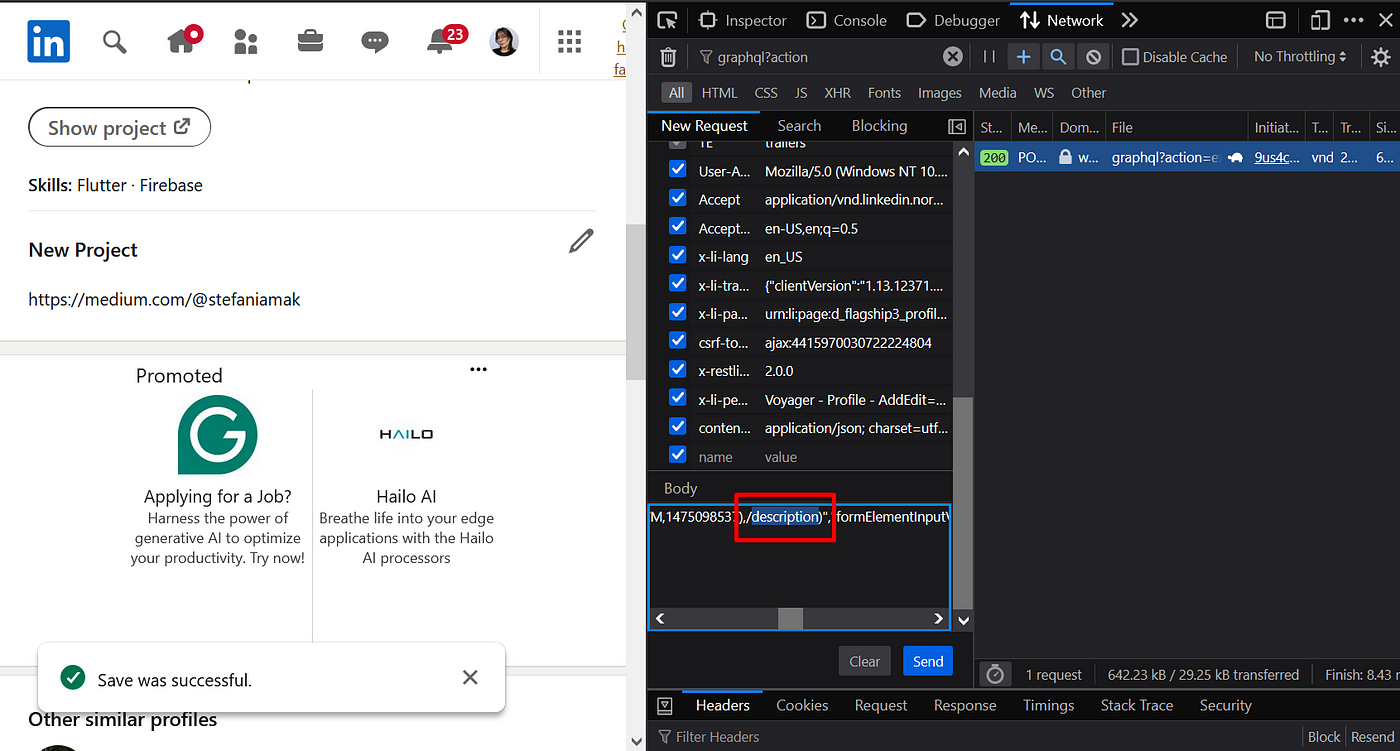Open the Search side panel tab

(799, 126)
